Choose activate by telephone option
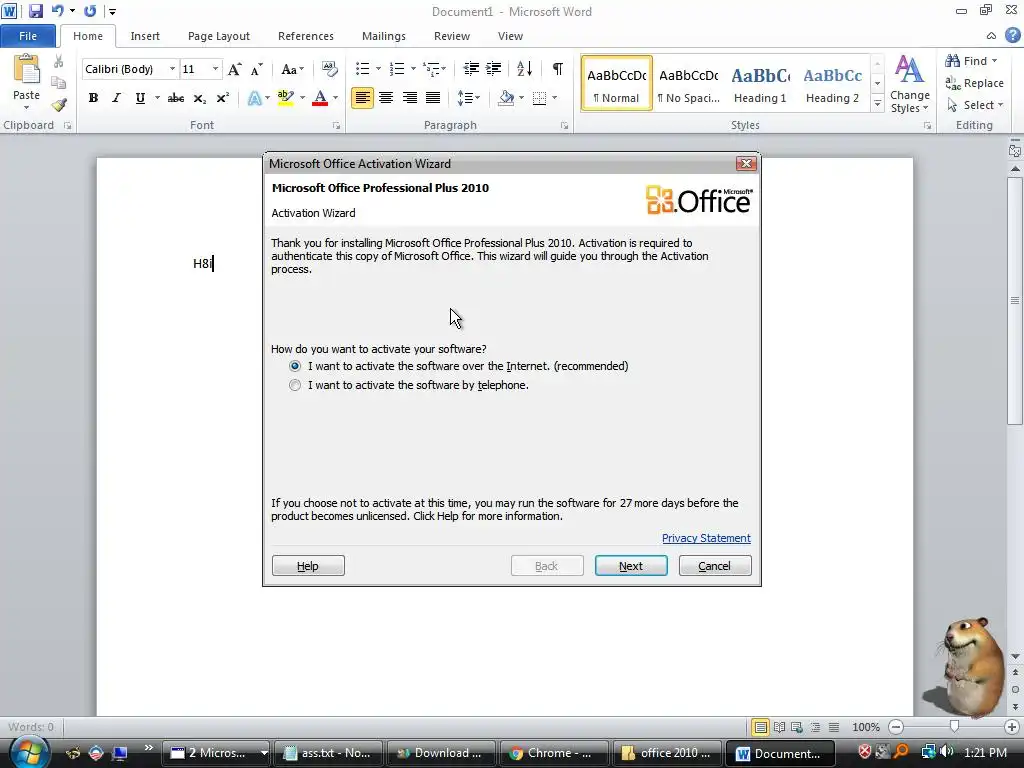The height and width of the screenshot is (768, 1024). pyautogui.click(x=295, y=385)
